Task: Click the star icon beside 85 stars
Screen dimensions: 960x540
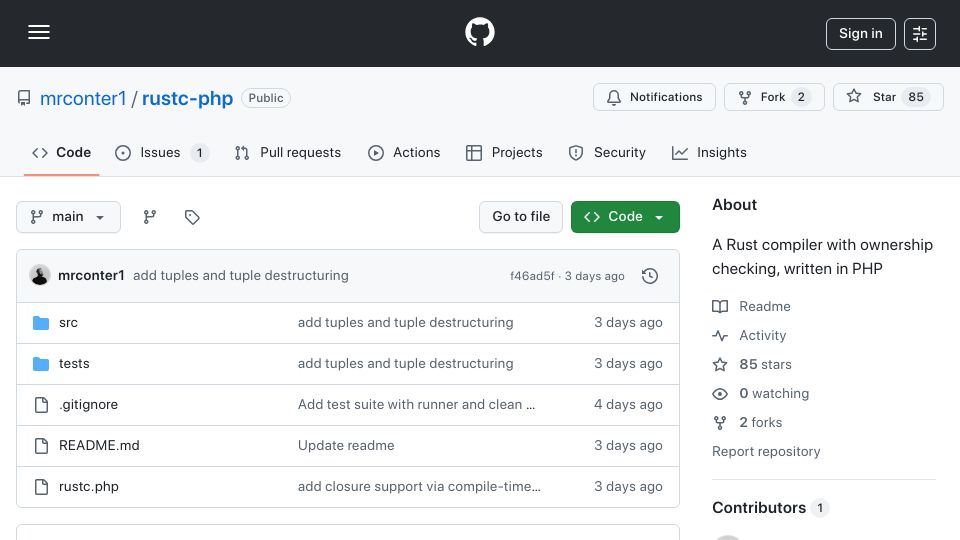Action: coord(720,364)
